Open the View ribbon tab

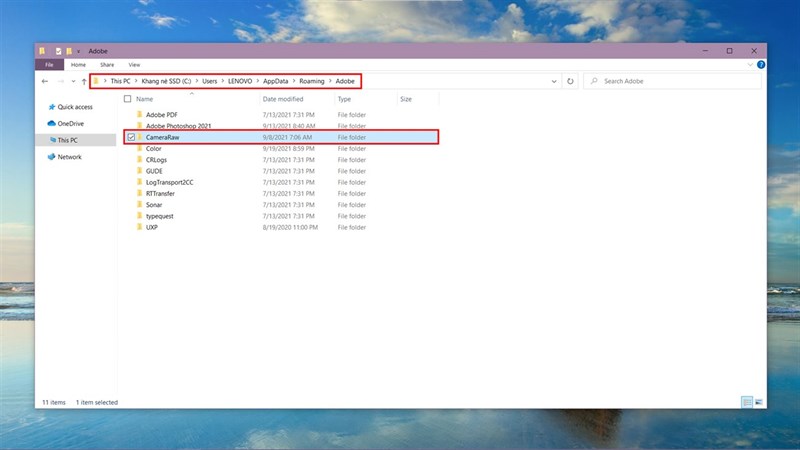(x=134, y=65)
